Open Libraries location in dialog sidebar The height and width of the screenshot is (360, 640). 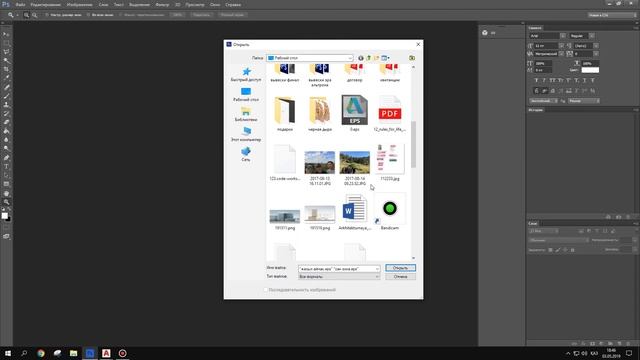[246, 115]
